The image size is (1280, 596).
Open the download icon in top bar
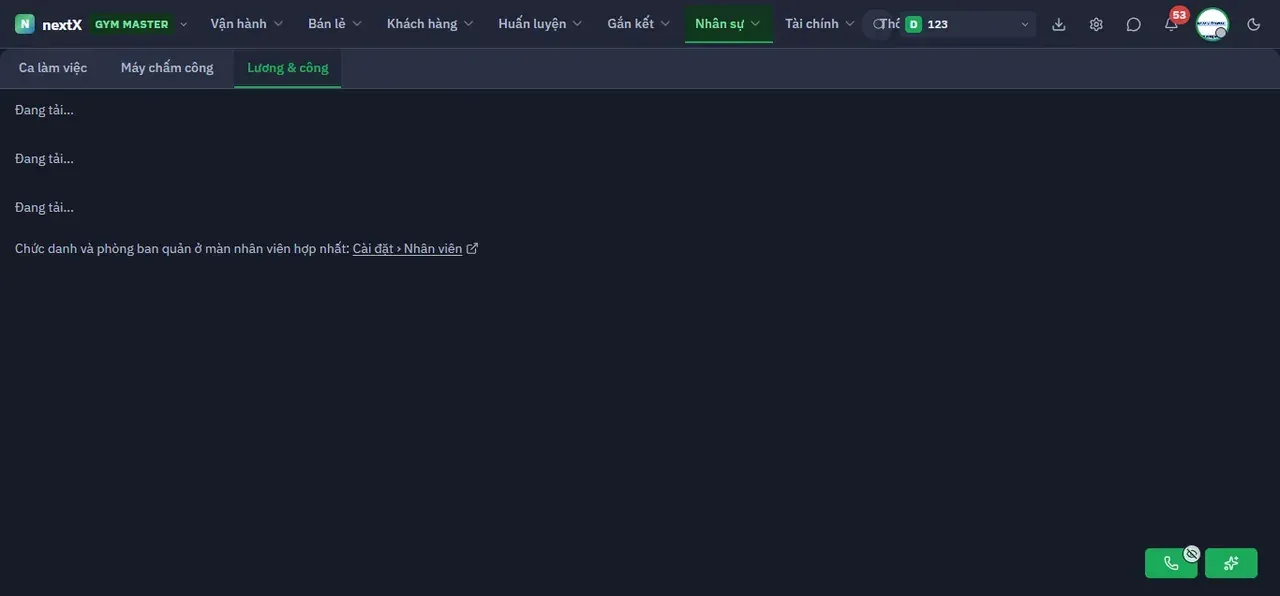pyautogui.click(x=1059, y=24)
